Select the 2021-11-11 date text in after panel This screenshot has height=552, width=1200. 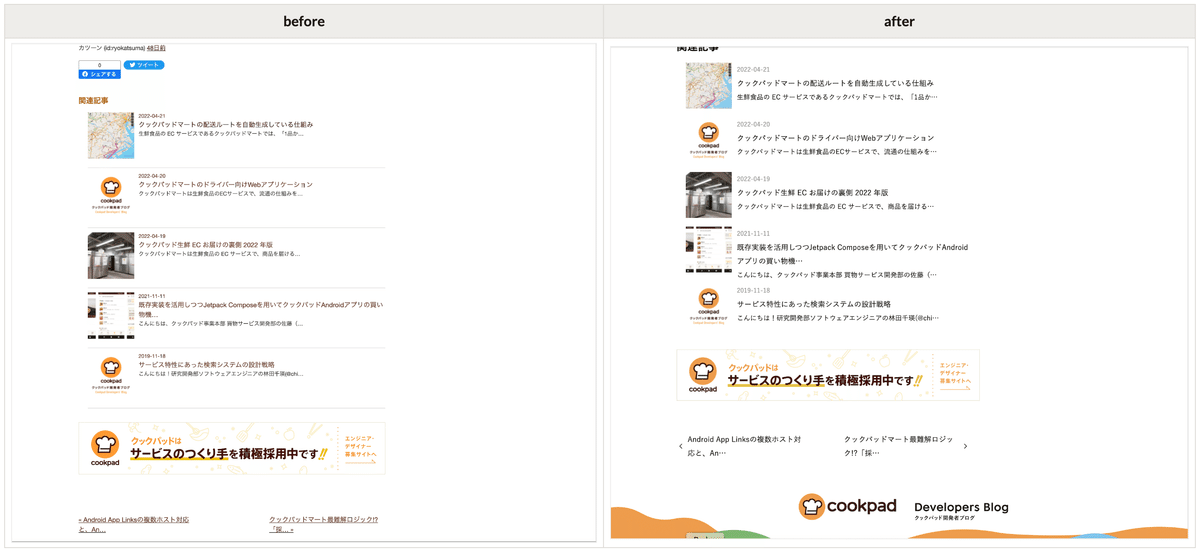(x=753, y=233)
